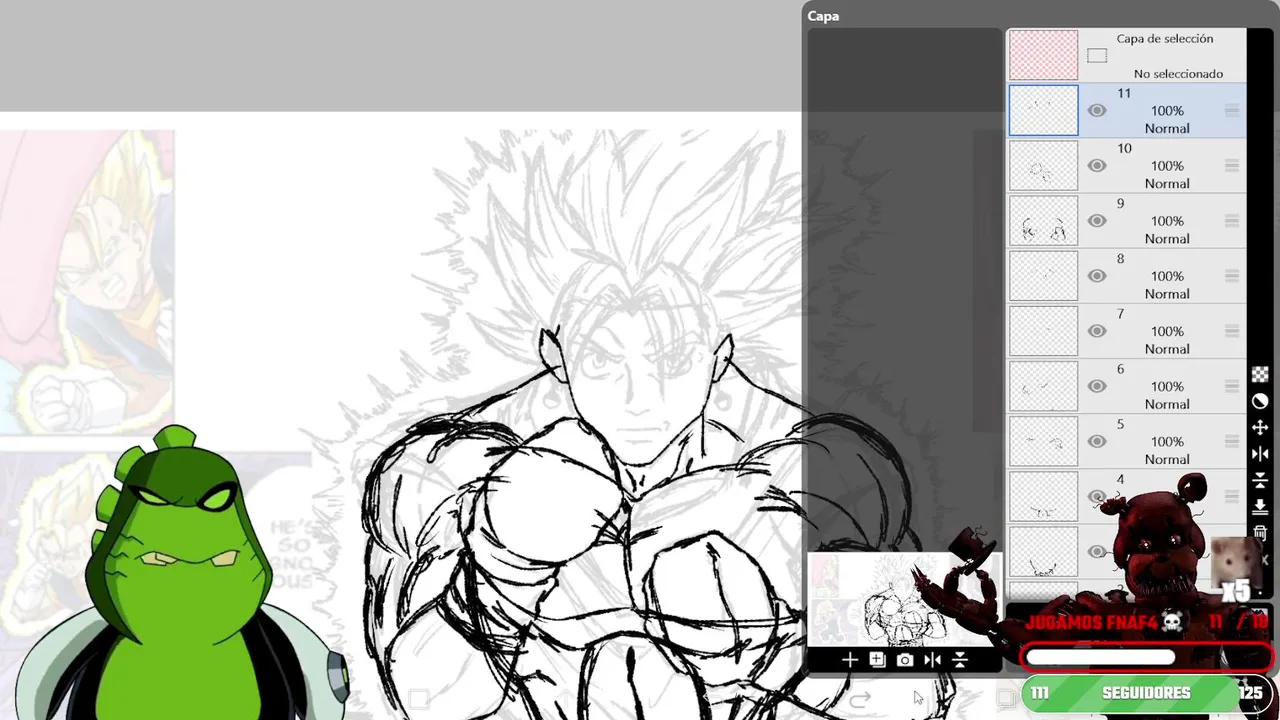Click the selection layer rectangle icon
Viewport: 1280px width, 720px height.
point(1097,56)
